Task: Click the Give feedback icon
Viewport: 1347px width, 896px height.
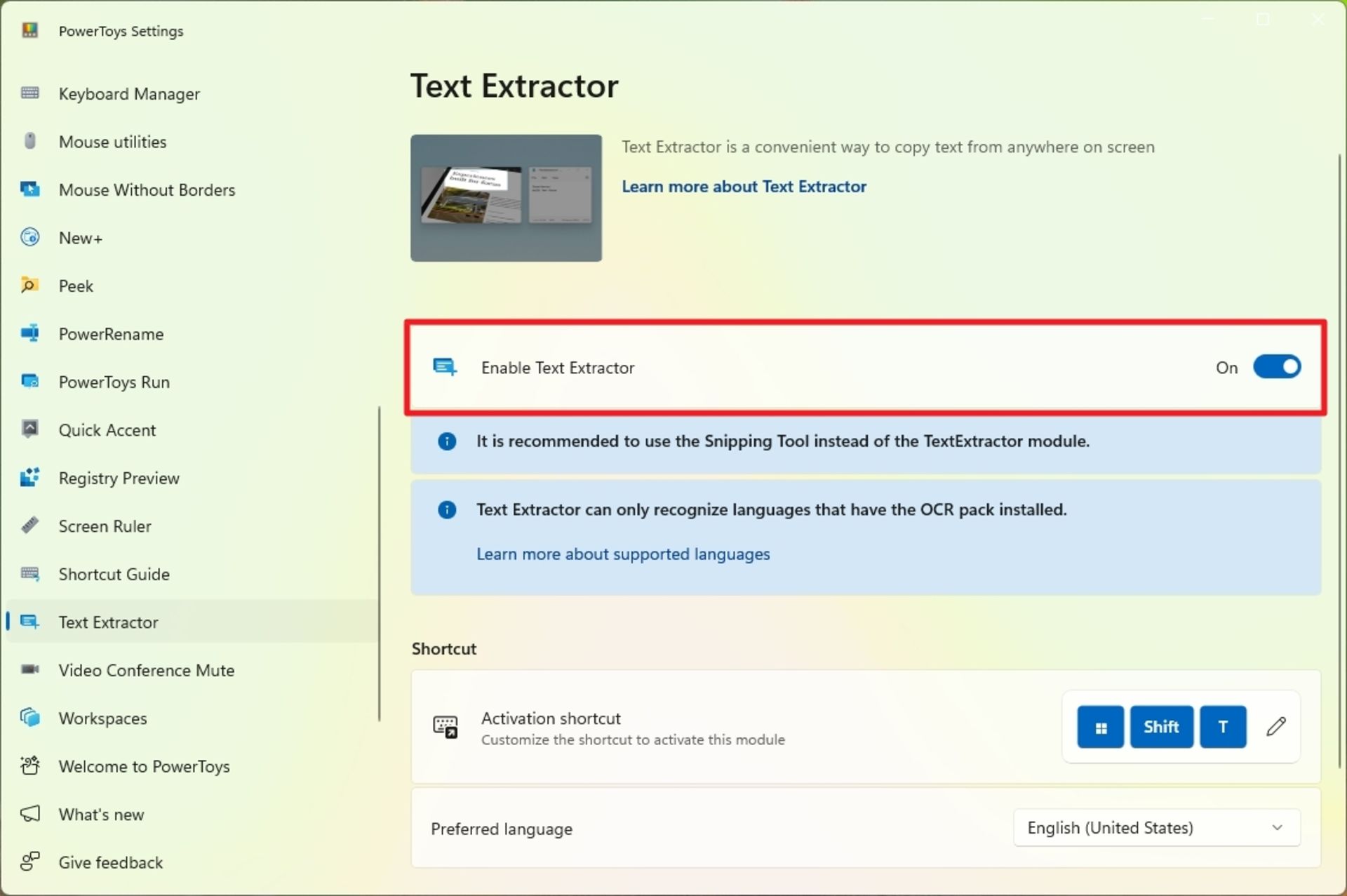Action: [30, 862]
